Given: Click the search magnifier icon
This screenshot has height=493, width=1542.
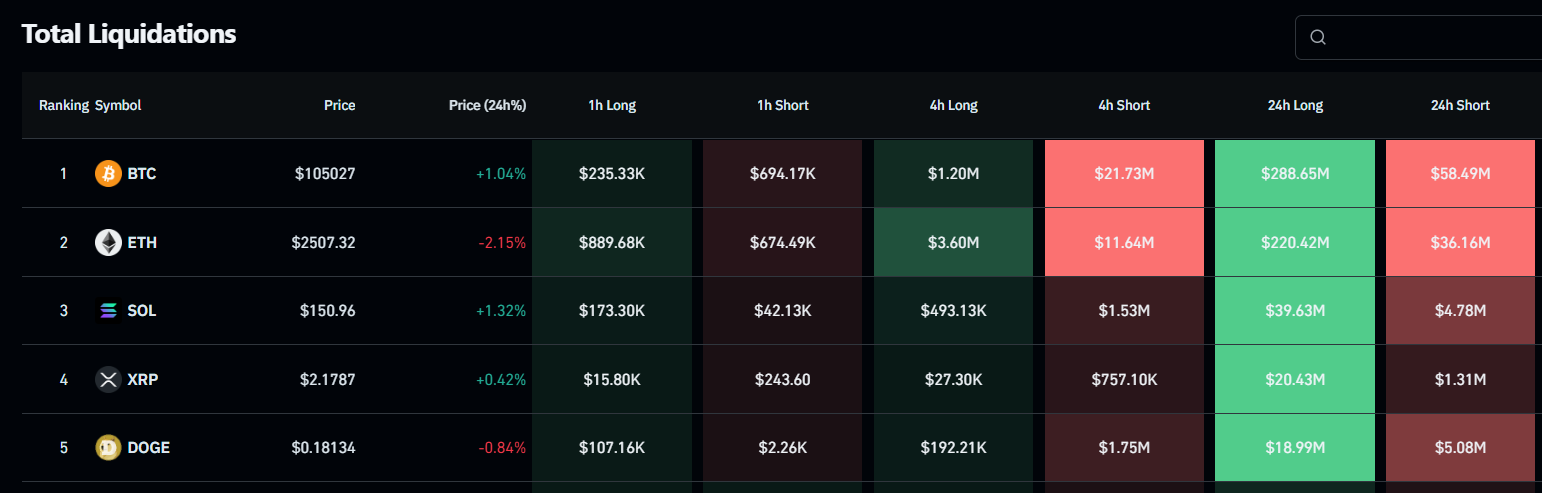Looking at the screenshot, I should [1318, 38].
